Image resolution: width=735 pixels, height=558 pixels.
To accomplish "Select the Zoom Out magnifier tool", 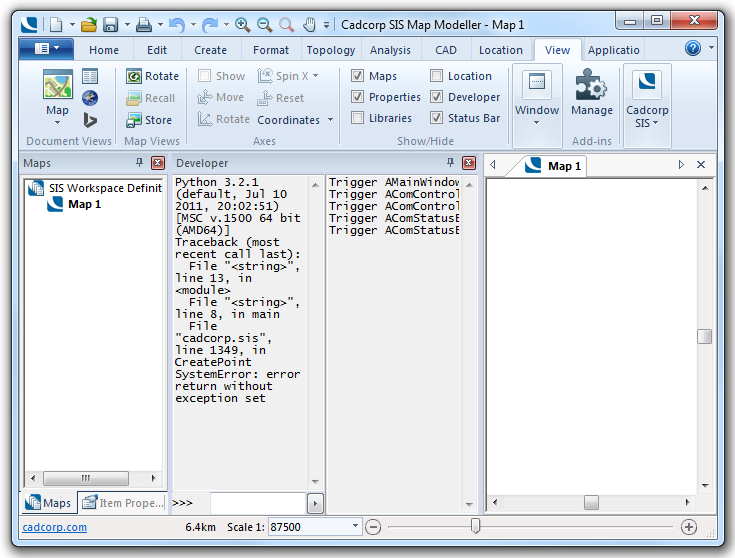I will 265,24.
